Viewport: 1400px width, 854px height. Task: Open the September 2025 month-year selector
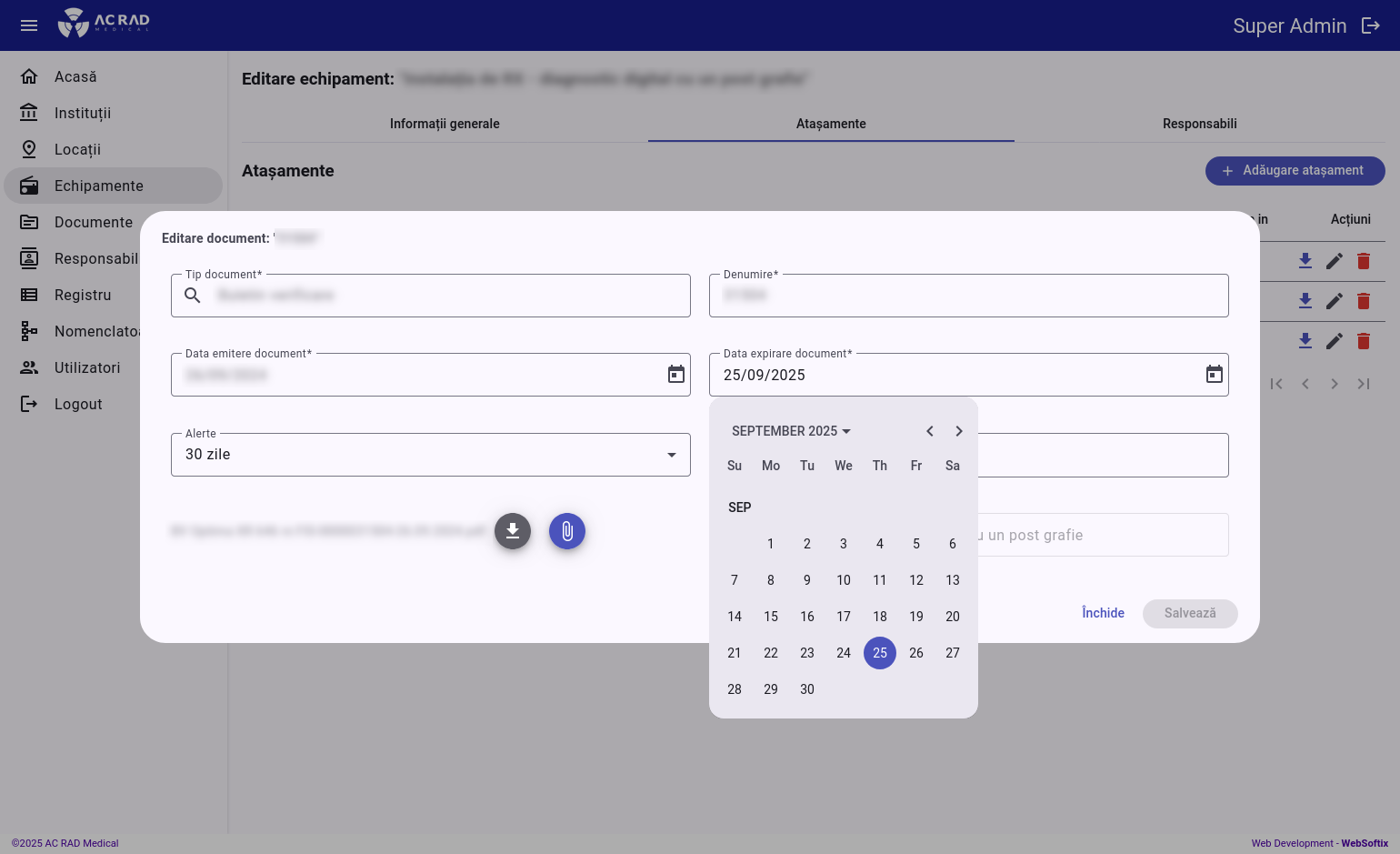coord(791,431)
